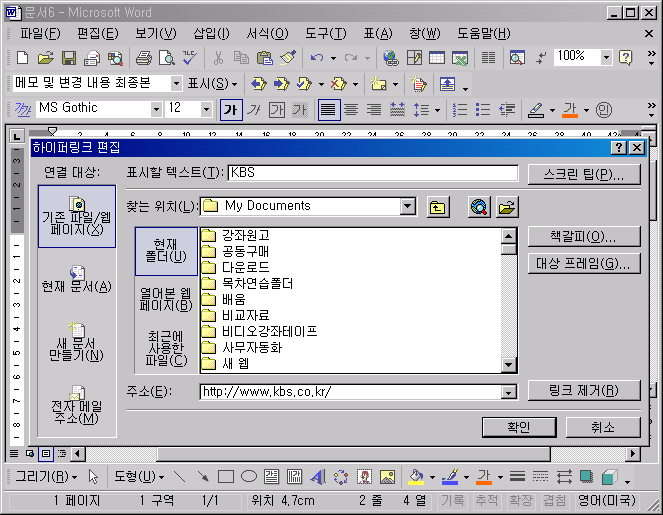Click the 스크린 팁(P) button
Screen dimensions: 663x515
click(584, 175)
